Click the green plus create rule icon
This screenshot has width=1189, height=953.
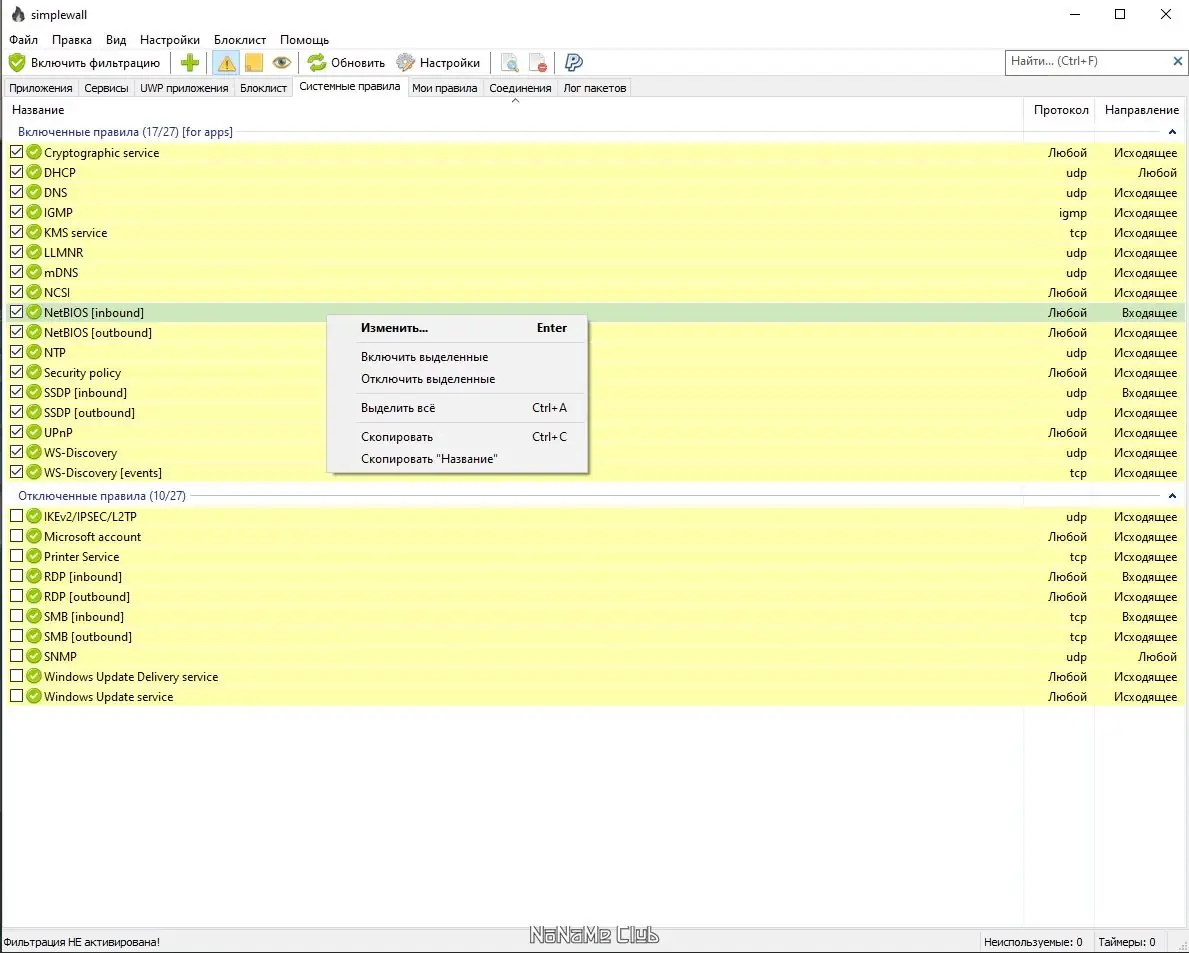190,63
